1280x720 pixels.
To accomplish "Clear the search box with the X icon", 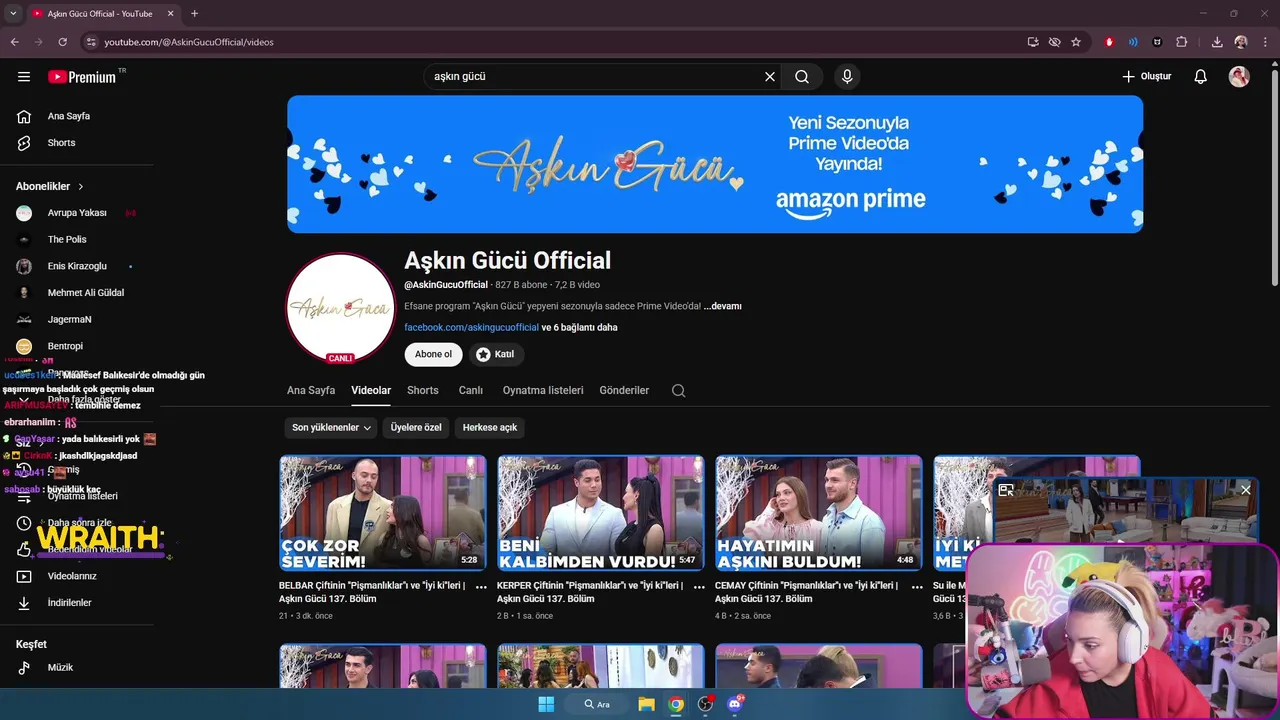I will click(770, 77).
